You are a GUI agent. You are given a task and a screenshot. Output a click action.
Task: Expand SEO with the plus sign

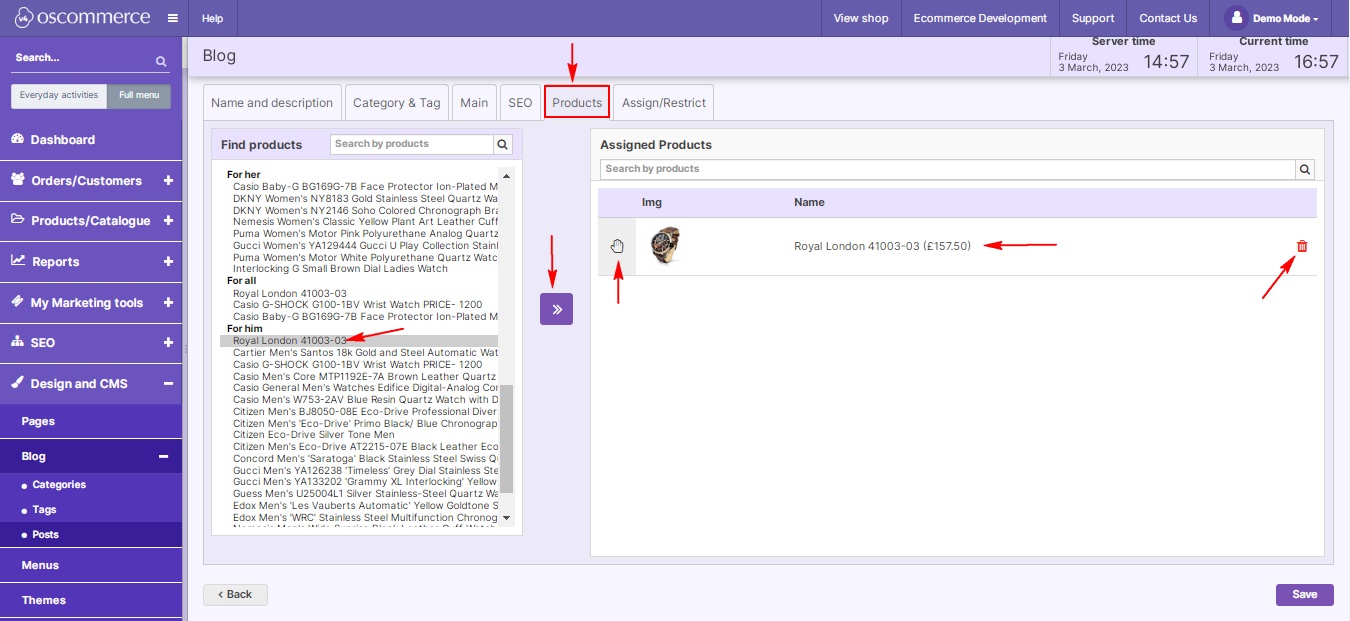pos(168,343)
